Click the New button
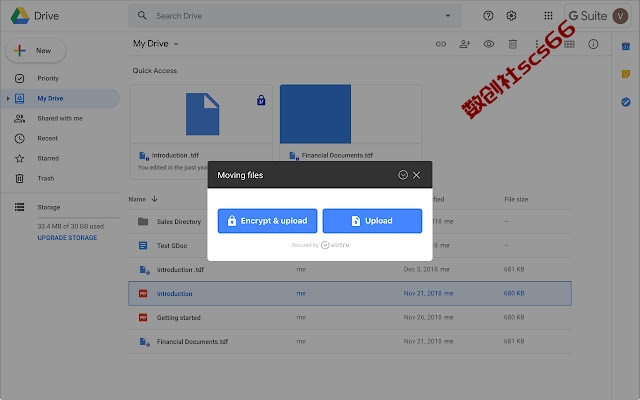 [x=36, y=51]
